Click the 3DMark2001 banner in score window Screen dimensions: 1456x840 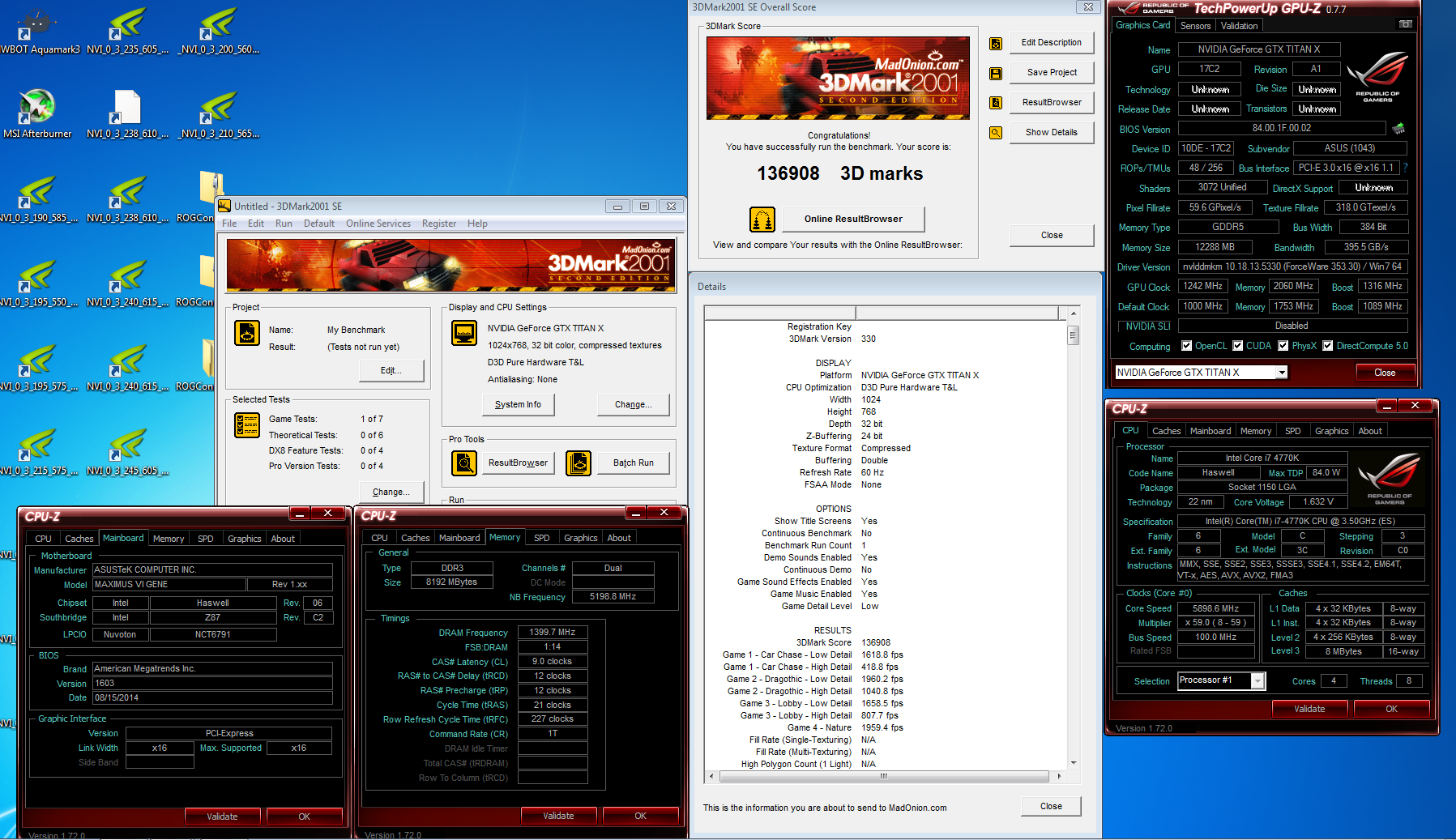838,78
